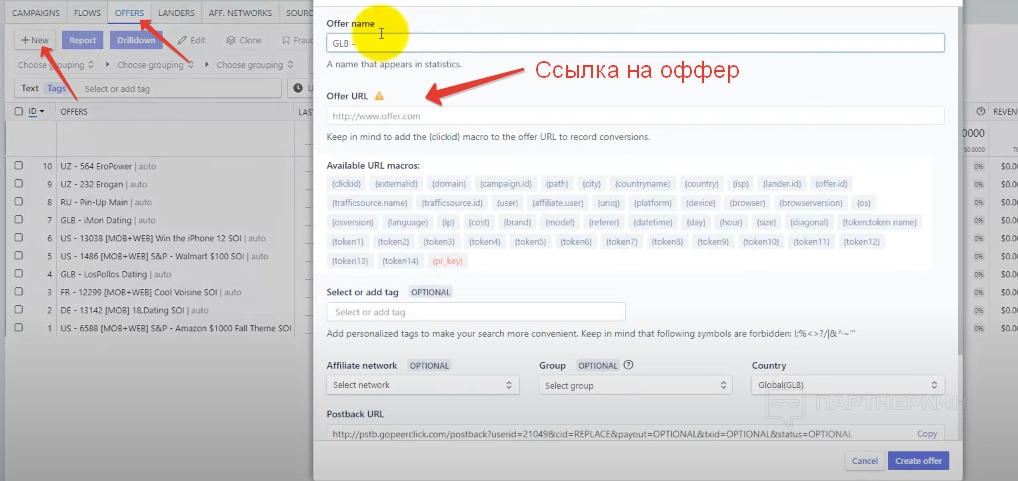The width and height of the screenshot is (1018, 481).
Task: Click the Create offer button
Action: (918, 461)
